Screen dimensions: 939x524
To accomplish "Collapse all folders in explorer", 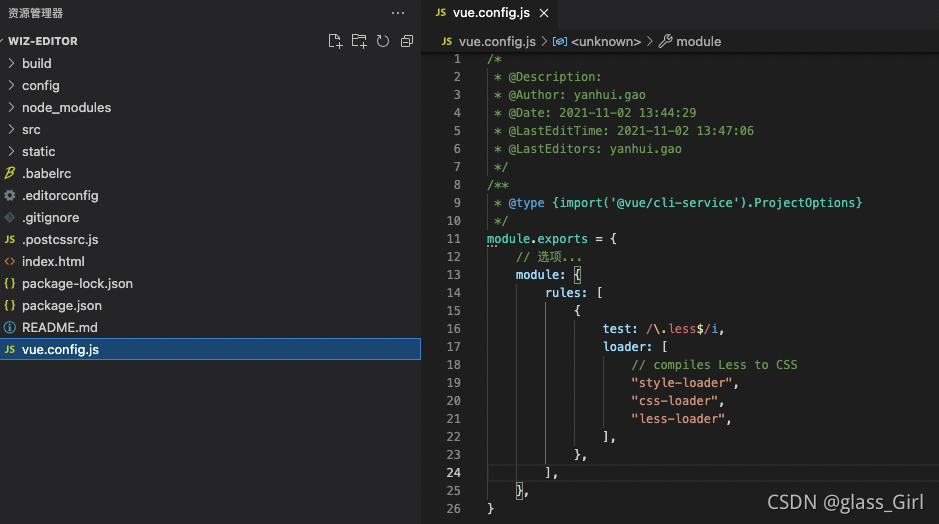I will [x=407, y=41].
